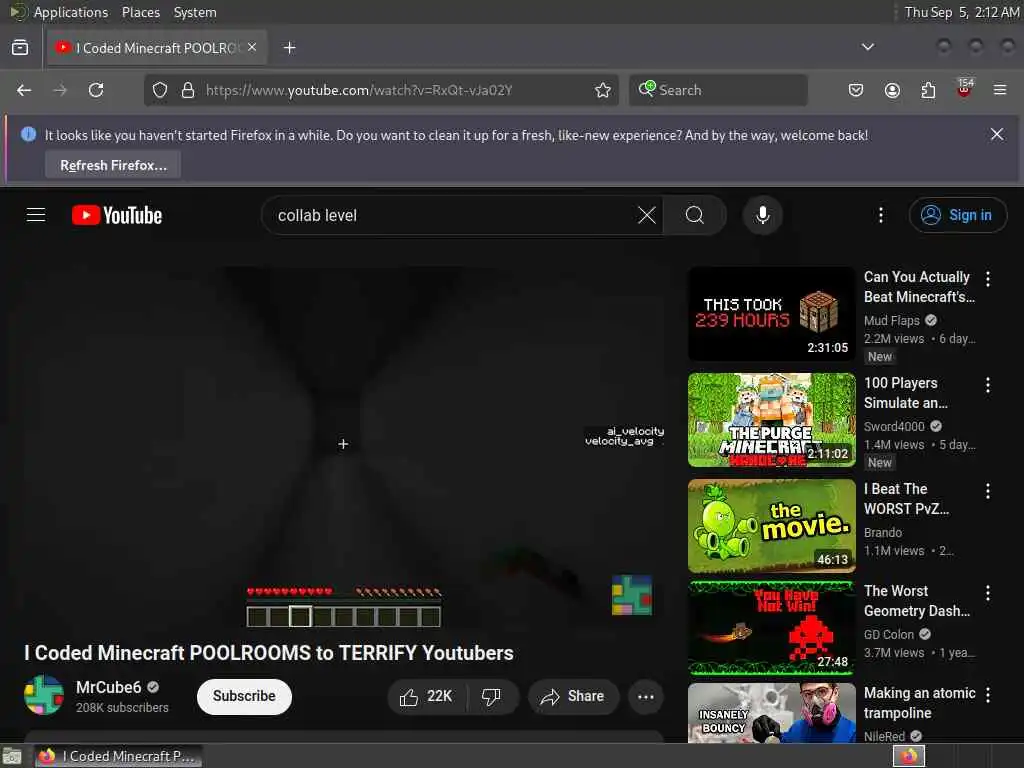This screenshot has height=768, width=1024.
Task: Go back in Firefox
Action: [24, 90]
